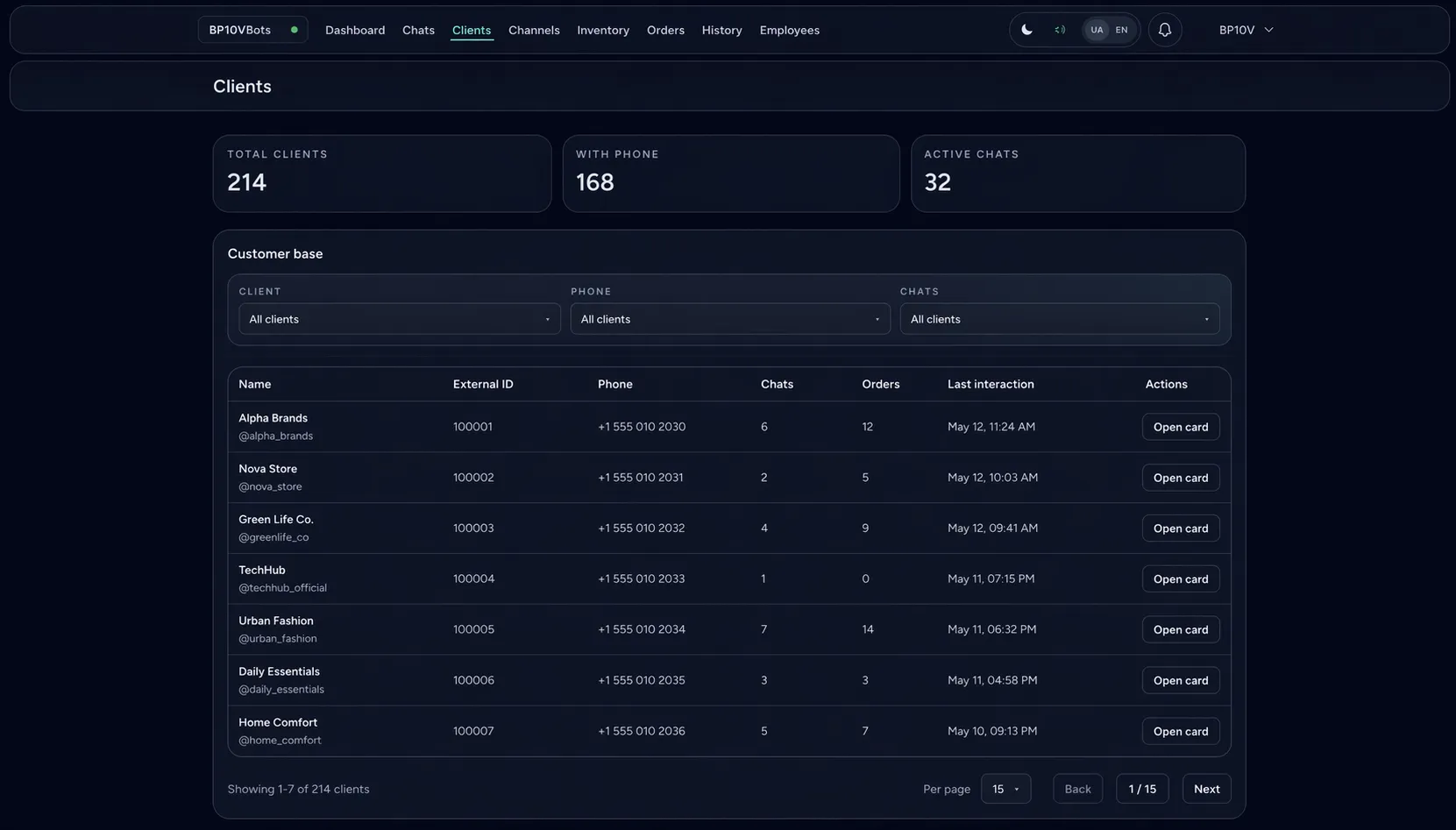Open the Chats navigation tab

click(x=418, y=30)
